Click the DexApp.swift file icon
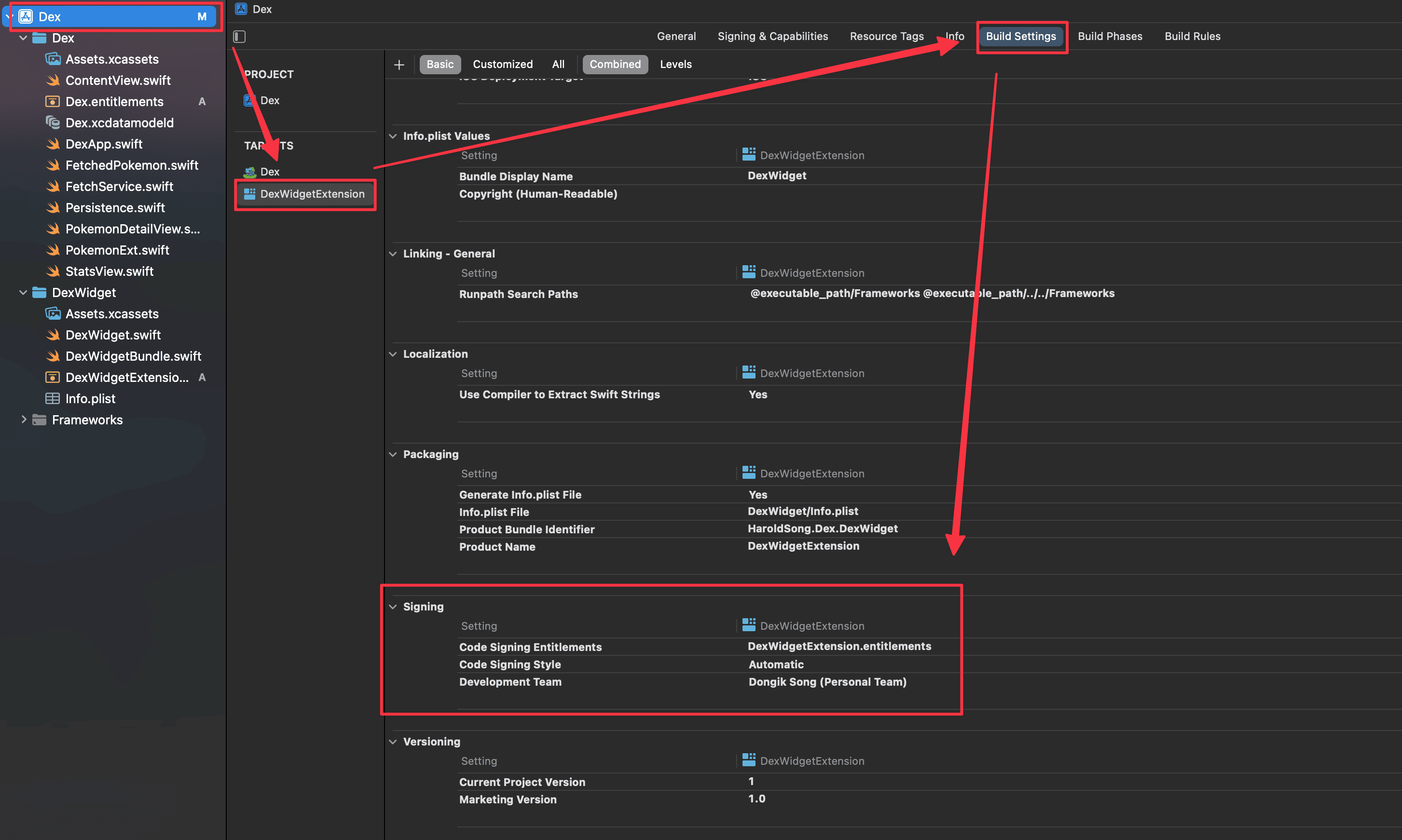Viewport: 1402px width, 840px height. (53, 144)
